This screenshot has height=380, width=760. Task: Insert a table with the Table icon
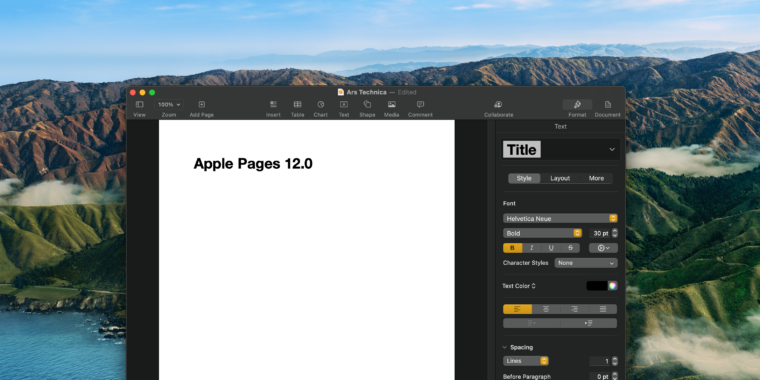[x=298, y=104]
